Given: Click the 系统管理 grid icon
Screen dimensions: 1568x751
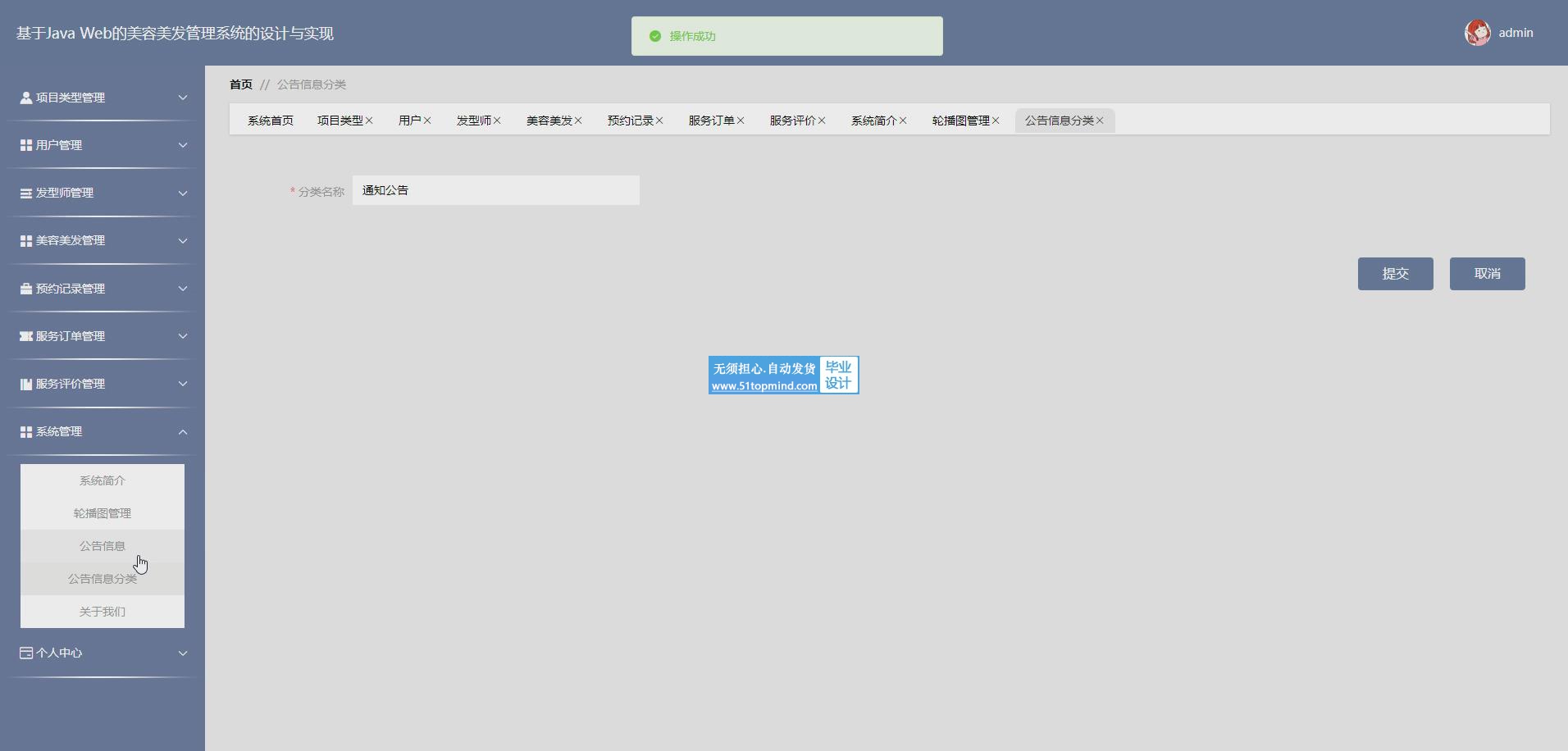Looking at the screenshot, I should [26, 431].
